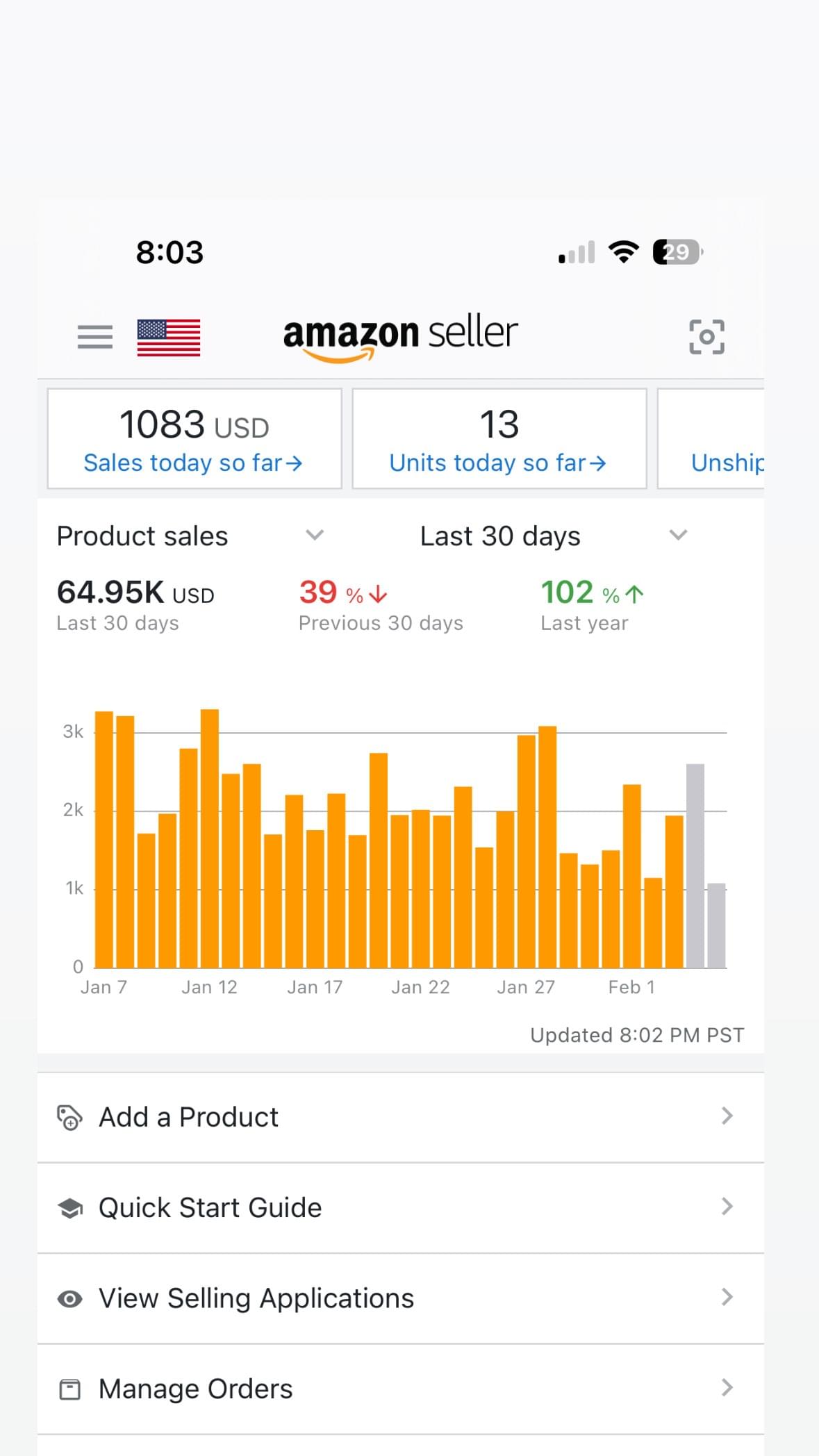Tap the battery indicator in status bar
Viewport: 819px width, 1456px height.
(x=677, y=251)
